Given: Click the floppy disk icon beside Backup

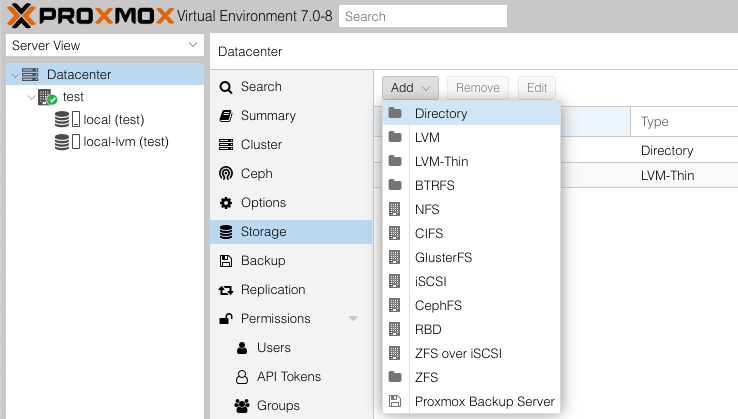Looking at the screenshot, I should (226, 261).
